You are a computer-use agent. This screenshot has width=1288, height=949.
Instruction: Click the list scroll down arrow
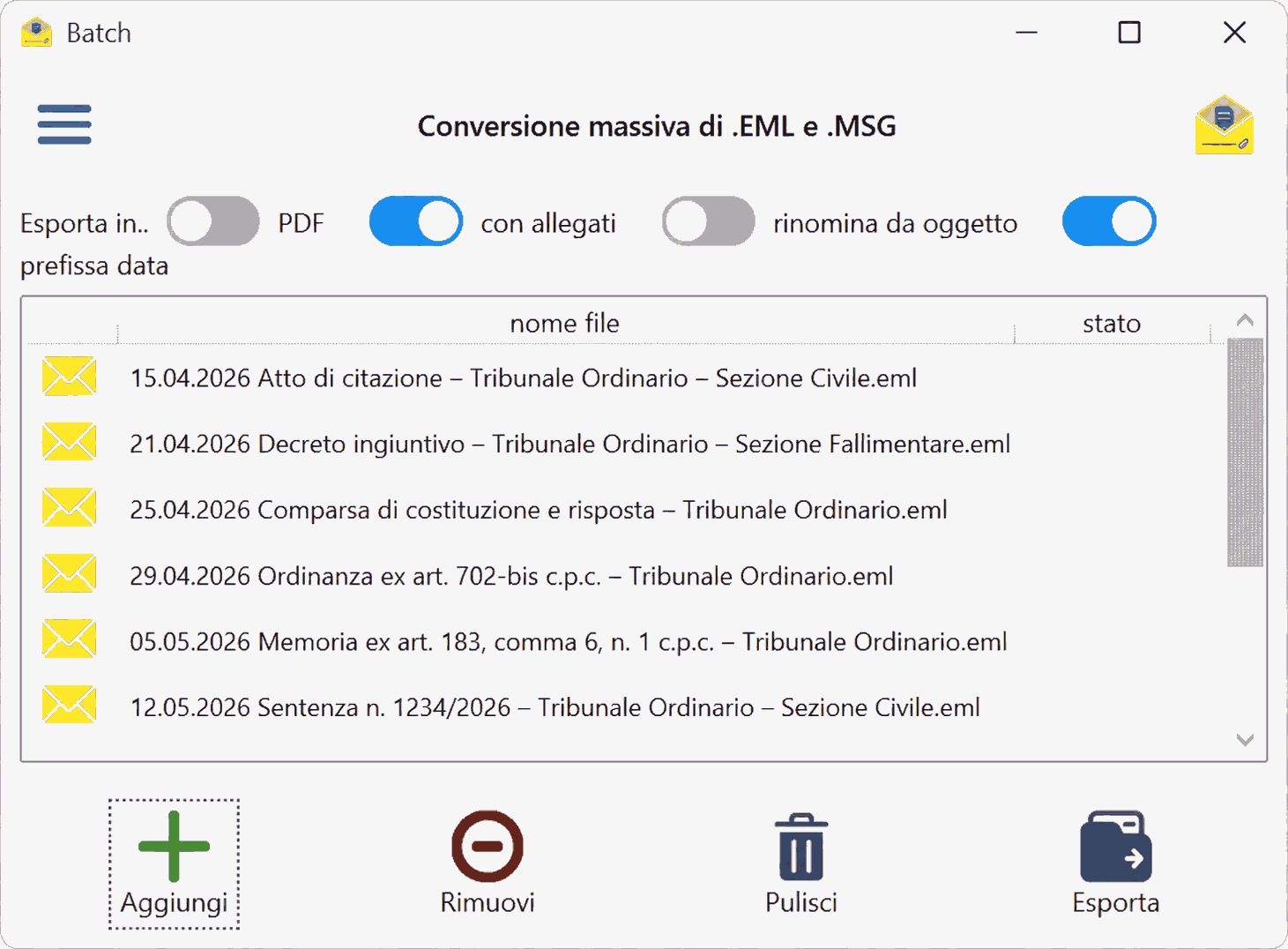(x=1245, y=740)
